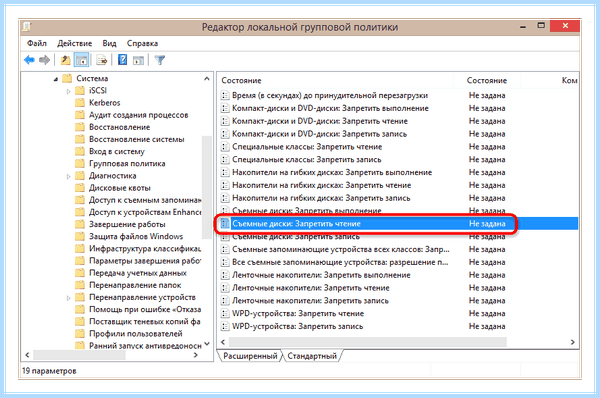Viewport: 600px width, 398px height.
Task: Open Help via blue question icon
Action: tap(122, 60)
